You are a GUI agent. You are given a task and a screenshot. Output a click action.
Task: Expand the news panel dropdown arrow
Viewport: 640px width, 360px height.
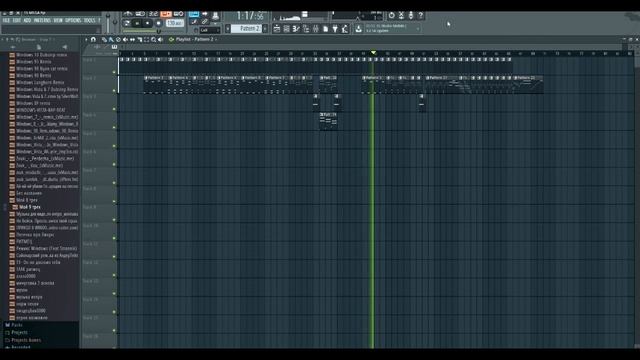tap(418, 29)
